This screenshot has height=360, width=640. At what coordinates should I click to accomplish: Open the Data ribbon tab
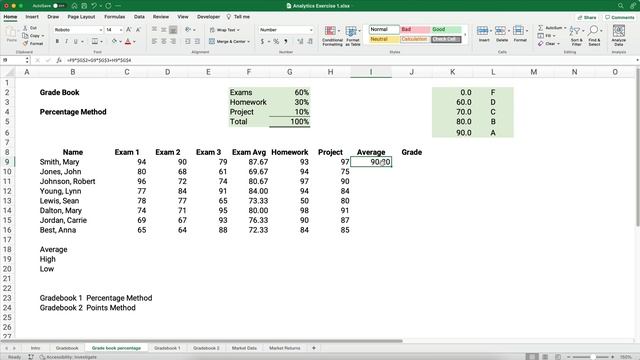tap(139, 17)
